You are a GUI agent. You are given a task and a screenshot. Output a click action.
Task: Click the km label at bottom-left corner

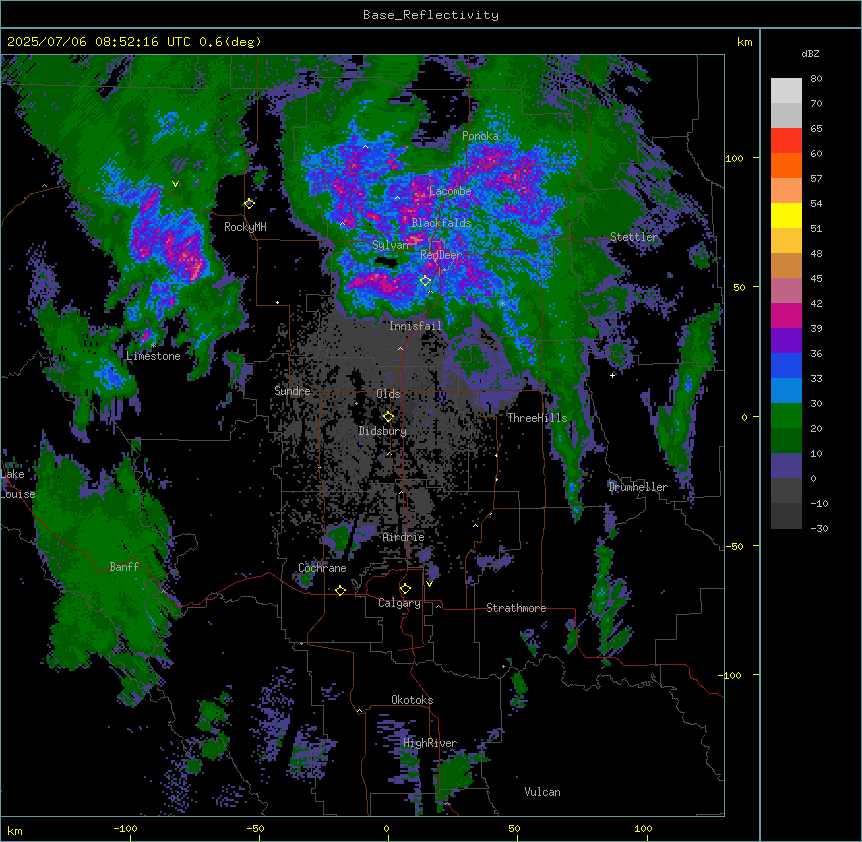tap(15, 831)
